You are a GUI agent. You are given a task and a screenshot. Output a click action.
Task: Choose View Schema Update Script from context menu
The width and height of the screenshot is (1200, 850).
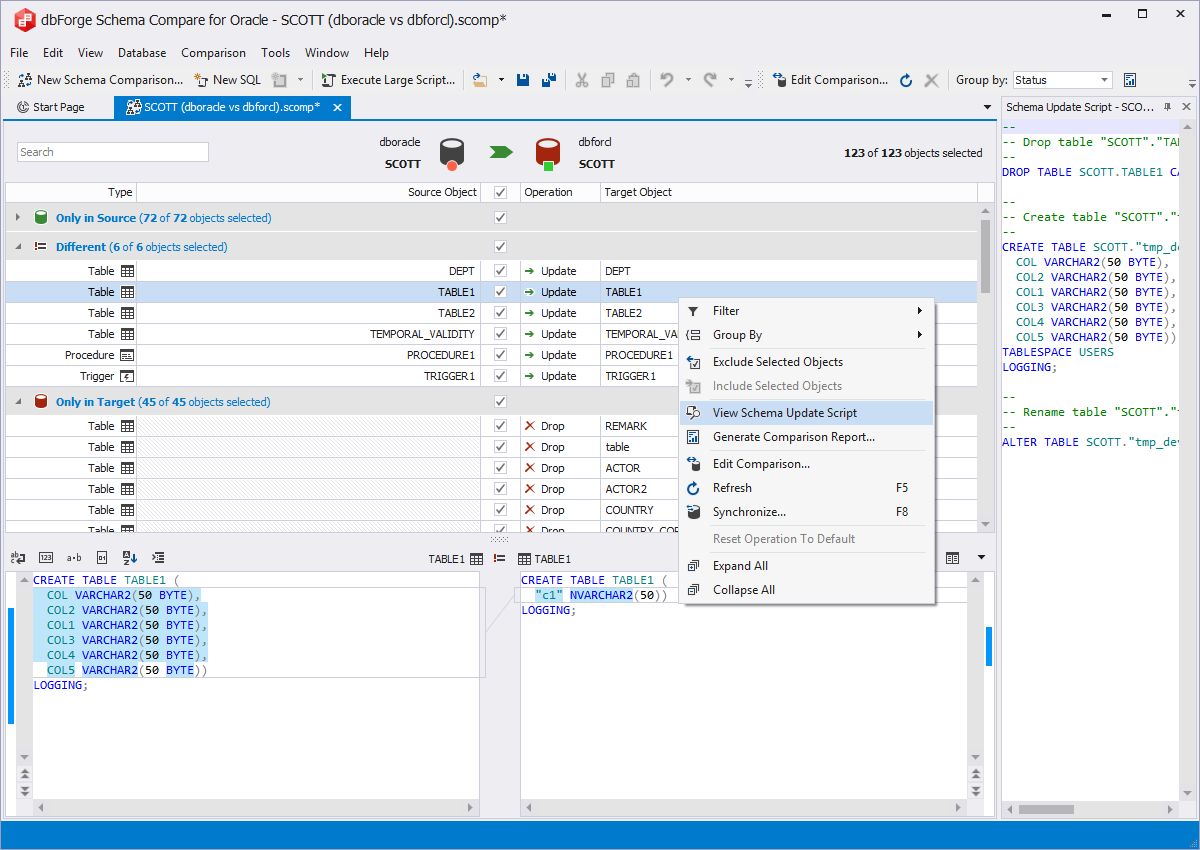coord(807,413)
